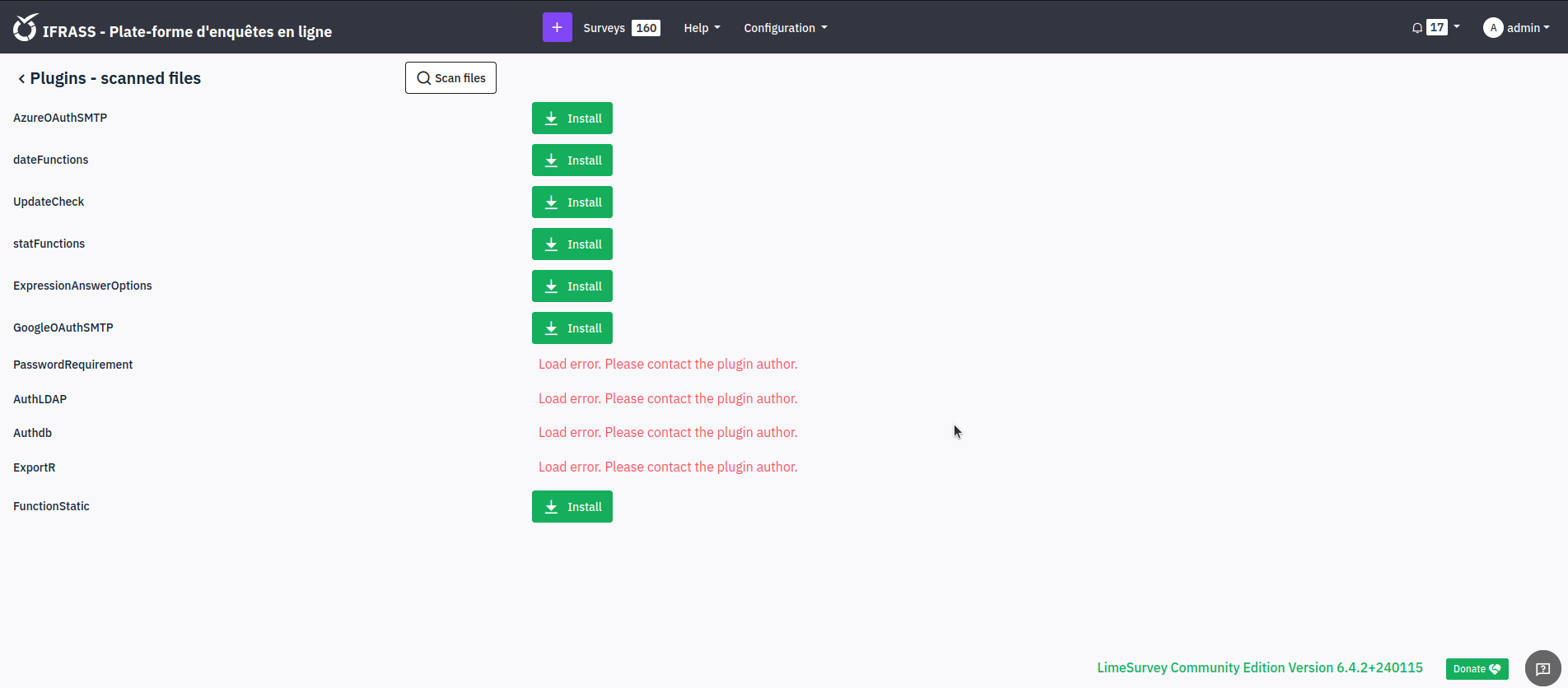
Task: Select the FunctionStatic plugin name
Action: (51, 506)
